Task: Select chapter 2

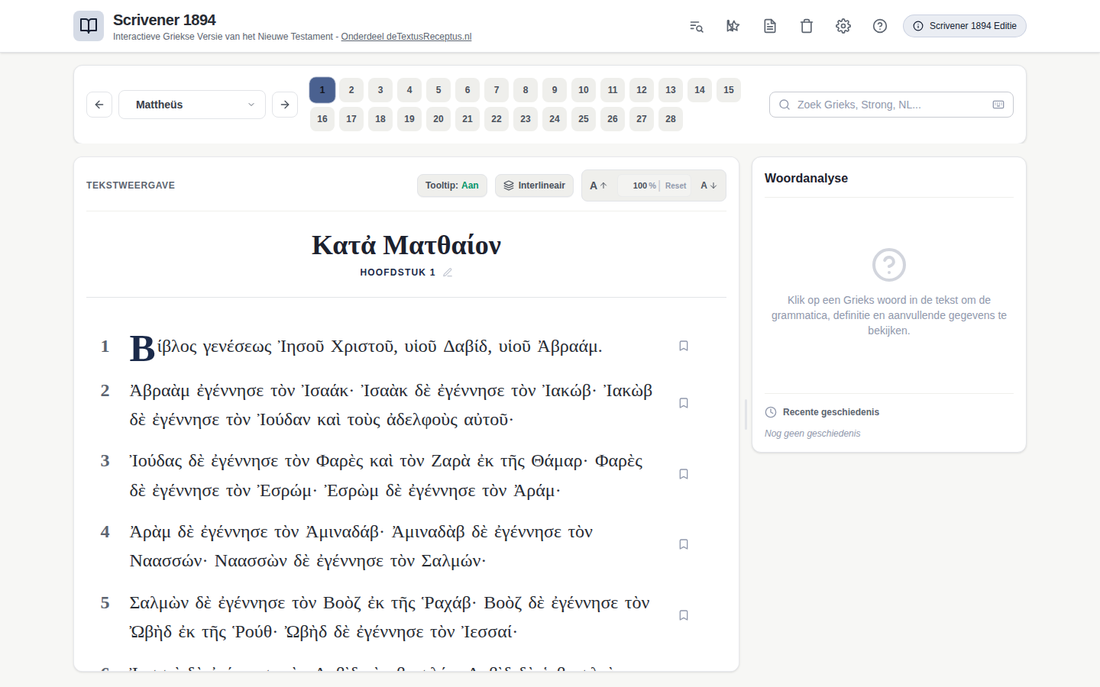Action: (x=351, y=90)
